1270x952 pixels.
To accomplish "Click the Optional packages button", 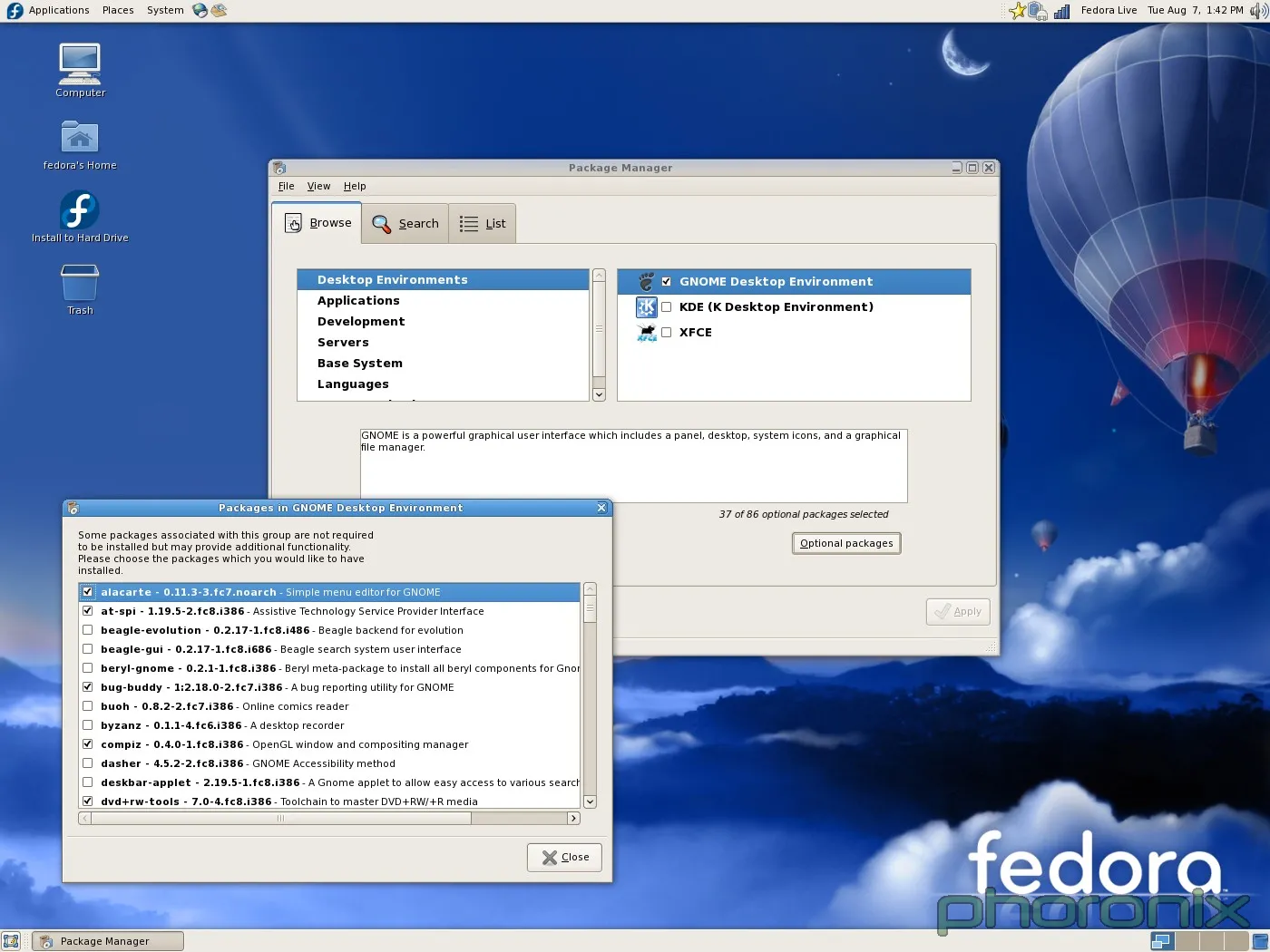I will point(846,544).
